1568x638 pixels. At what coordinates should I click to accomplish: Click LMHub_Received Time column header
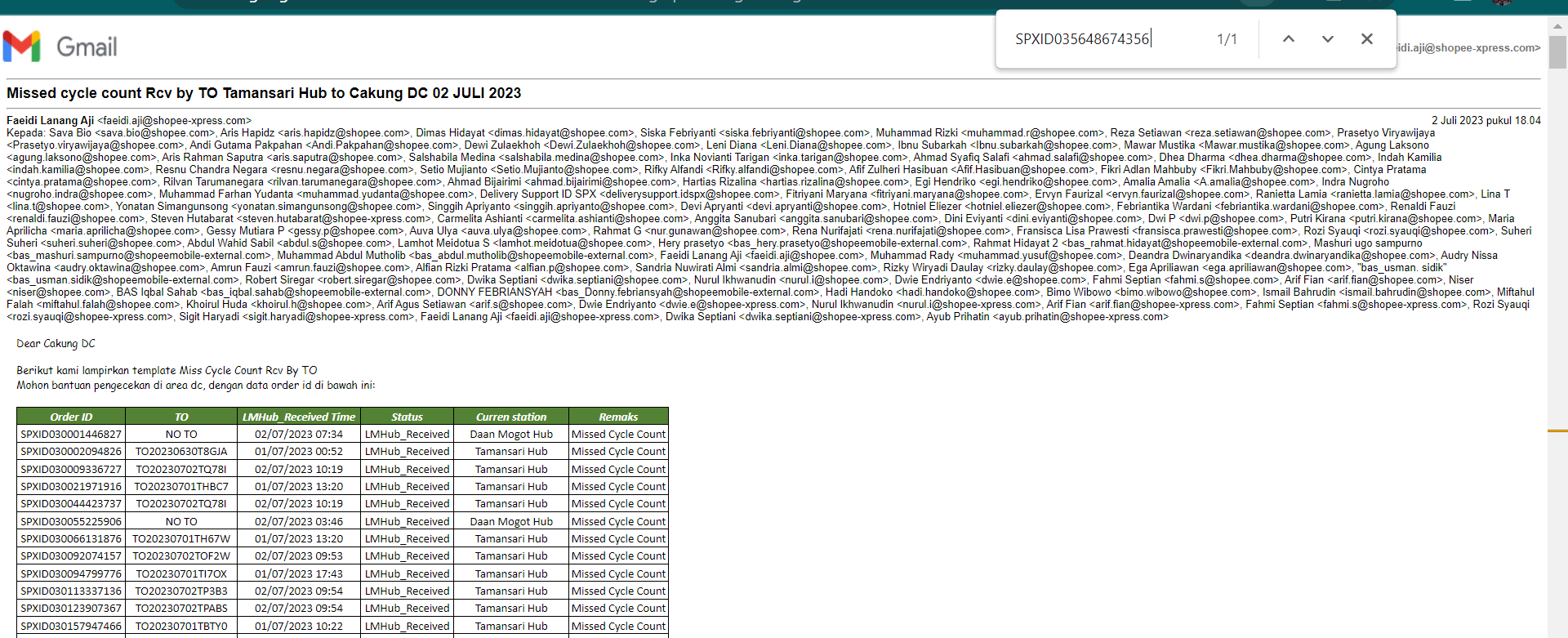tap(299, 417)
